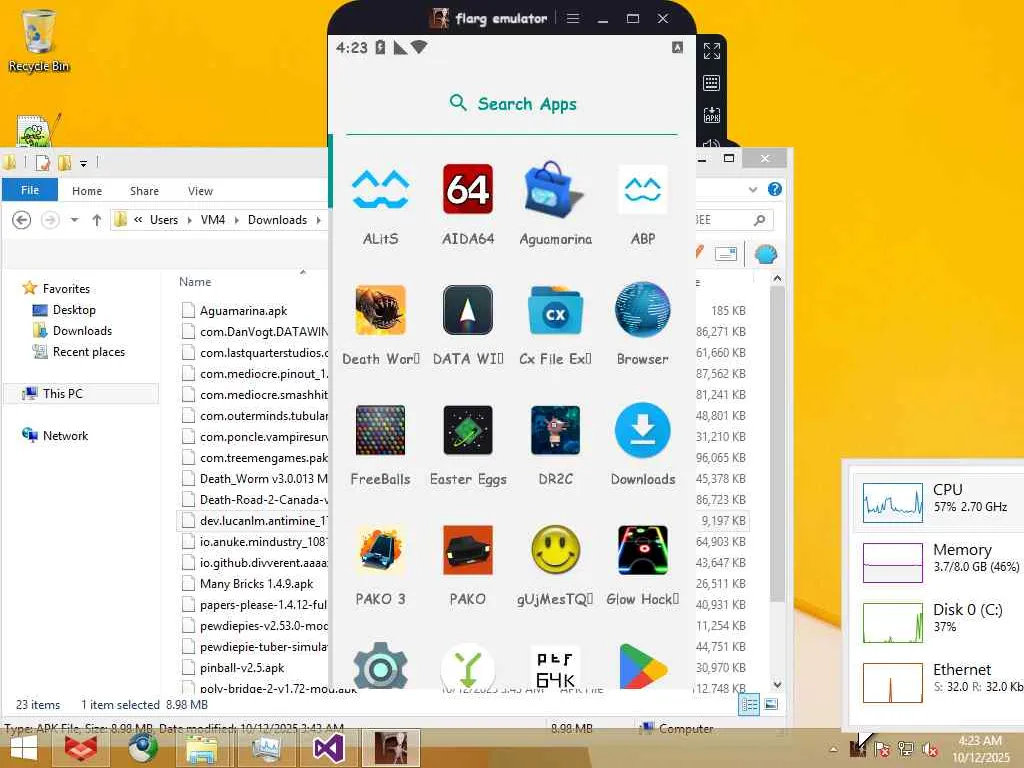The width and height of the screenshot is (1024, 768).
Task: Search apps in the emulator drawer
Action: click(513, 103)
